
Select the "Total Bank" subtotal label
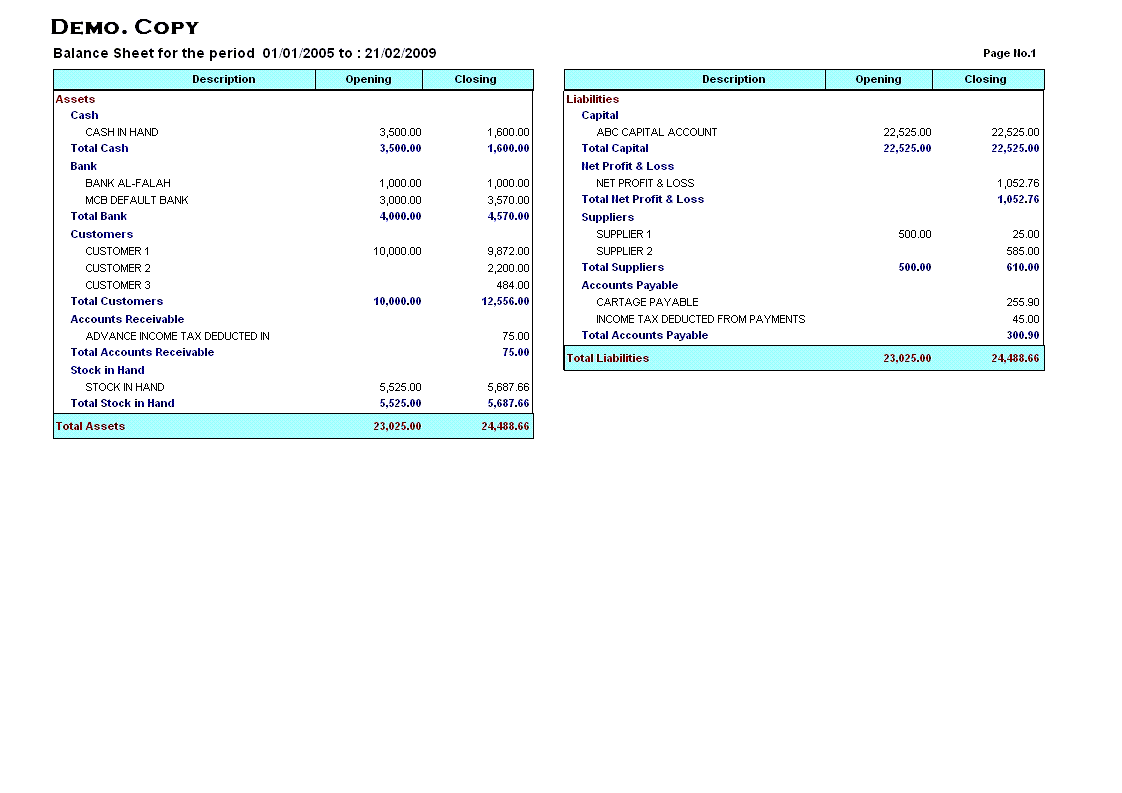click(99, 216)
